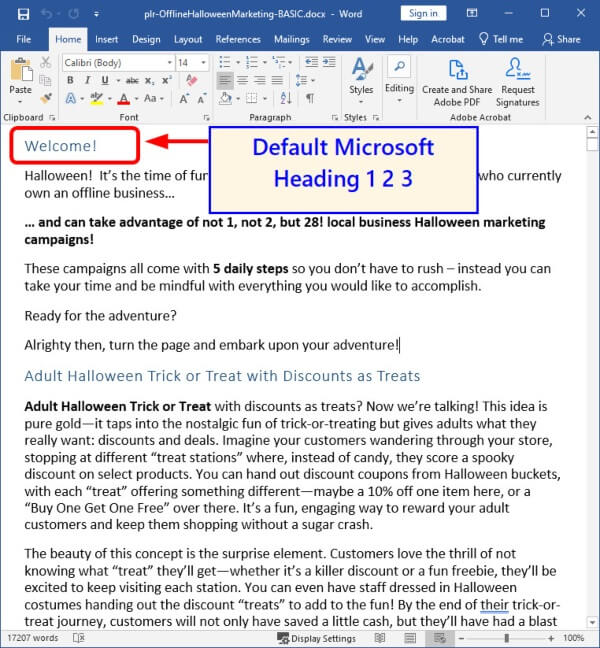Open the View tab
The width and height of the screenshot is (600, 648).
[x=375, y=39]
